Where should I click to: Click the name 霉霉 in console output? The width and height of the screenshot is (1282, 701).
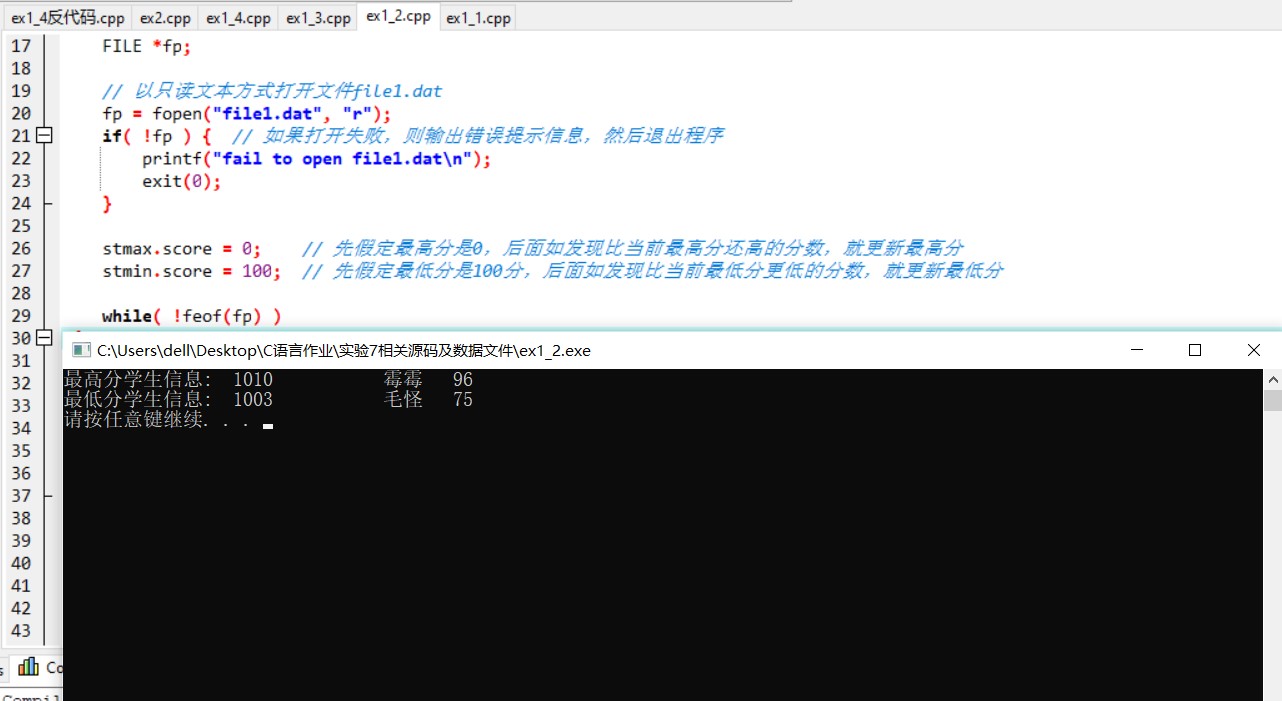(x=403, y=380)
